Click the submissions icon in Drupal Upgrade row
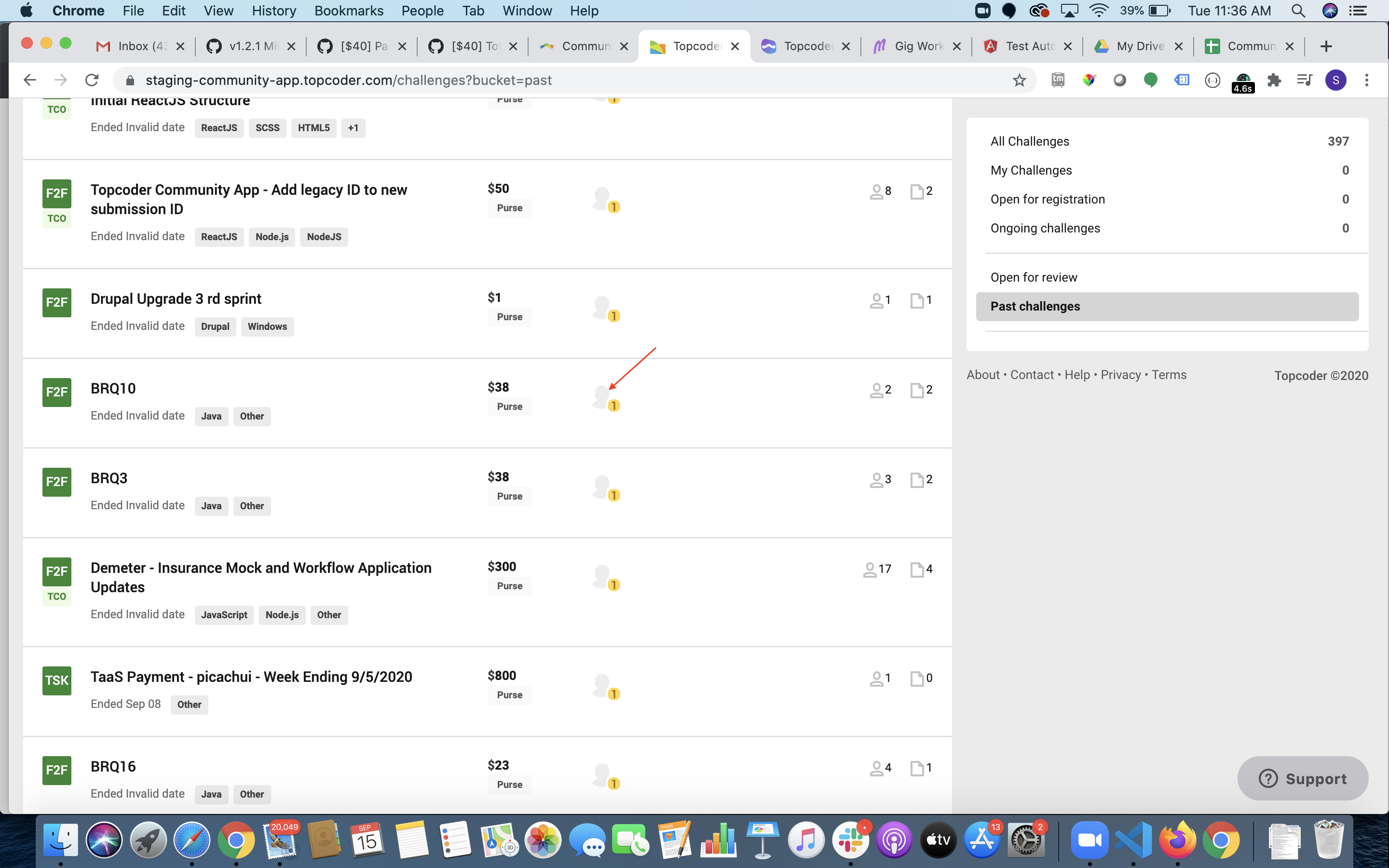Image resolution: width=1389 pixels, height=868 pixels. pos(917,300)
